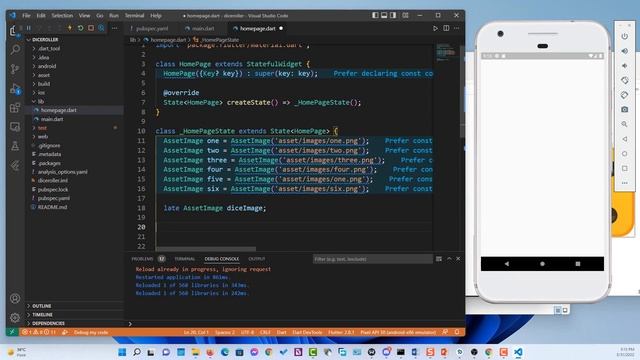640x360 pixels.
Task: Open README.md in the explorer
Action: point(52,207)
